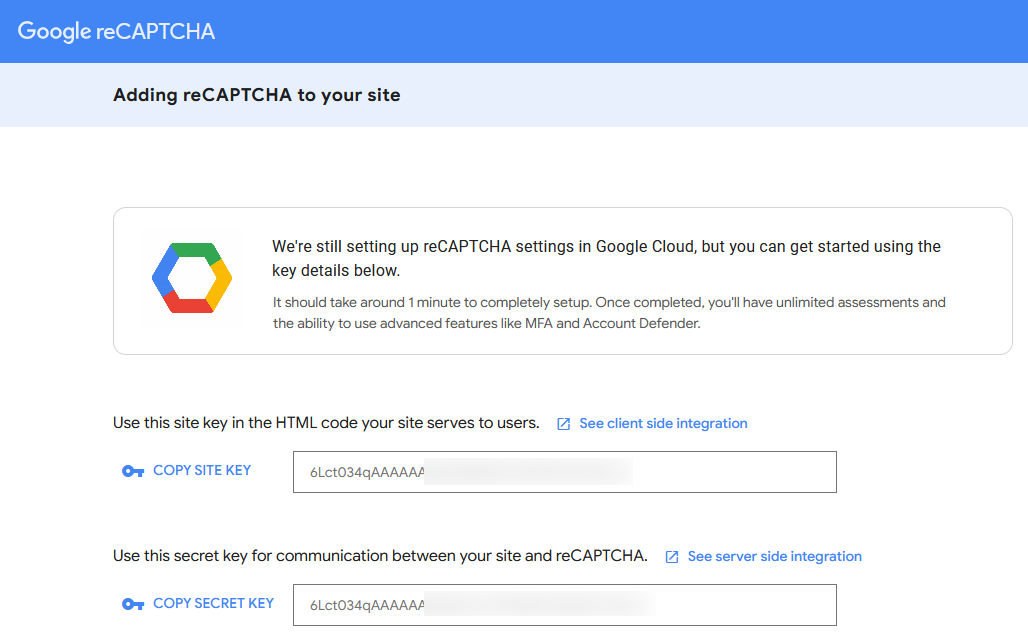Open the See client side integration link
Screen dimensions: 1028x644
(663, 423)
